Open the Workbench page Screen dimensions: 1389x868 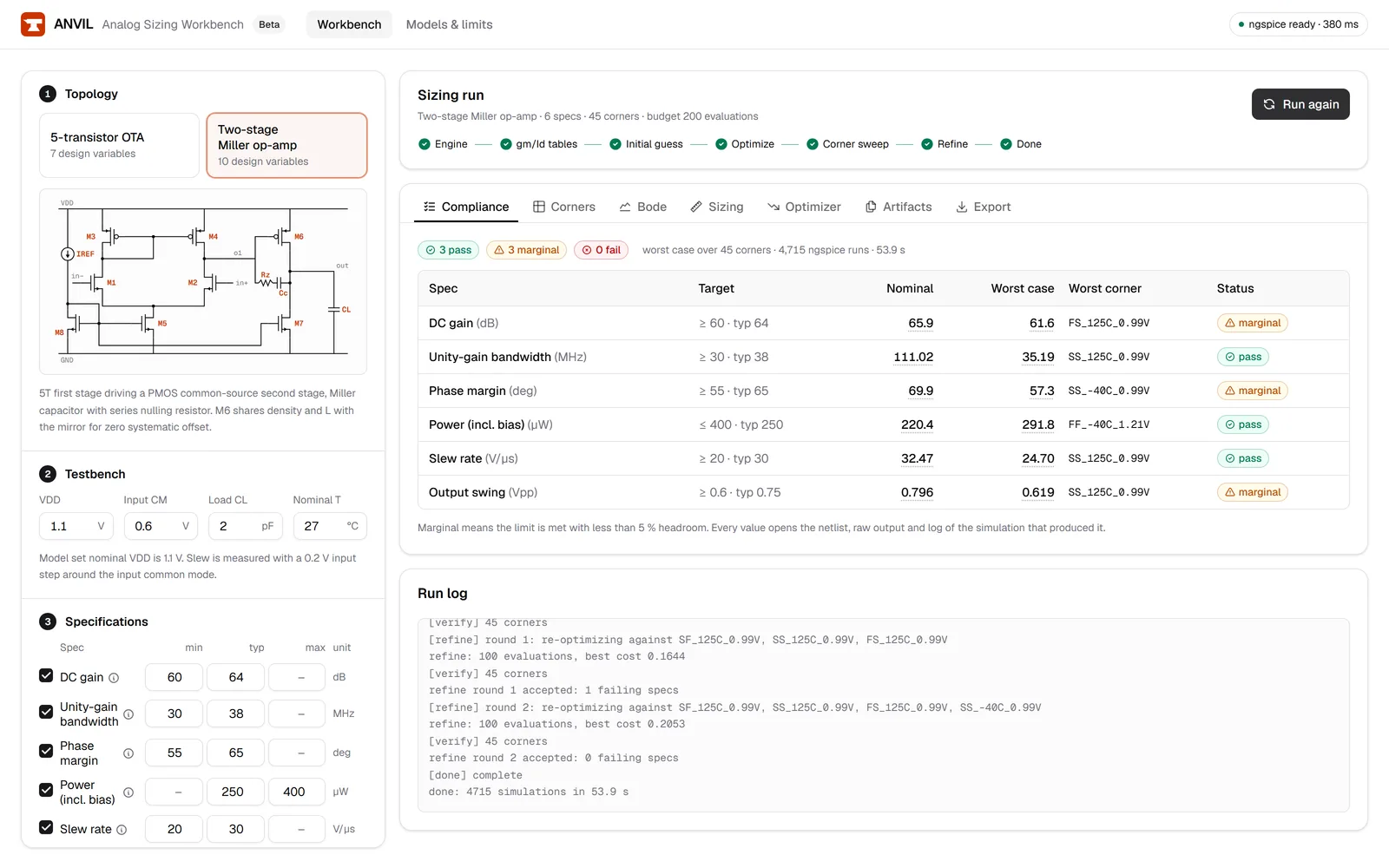click(x=349, y=24)
